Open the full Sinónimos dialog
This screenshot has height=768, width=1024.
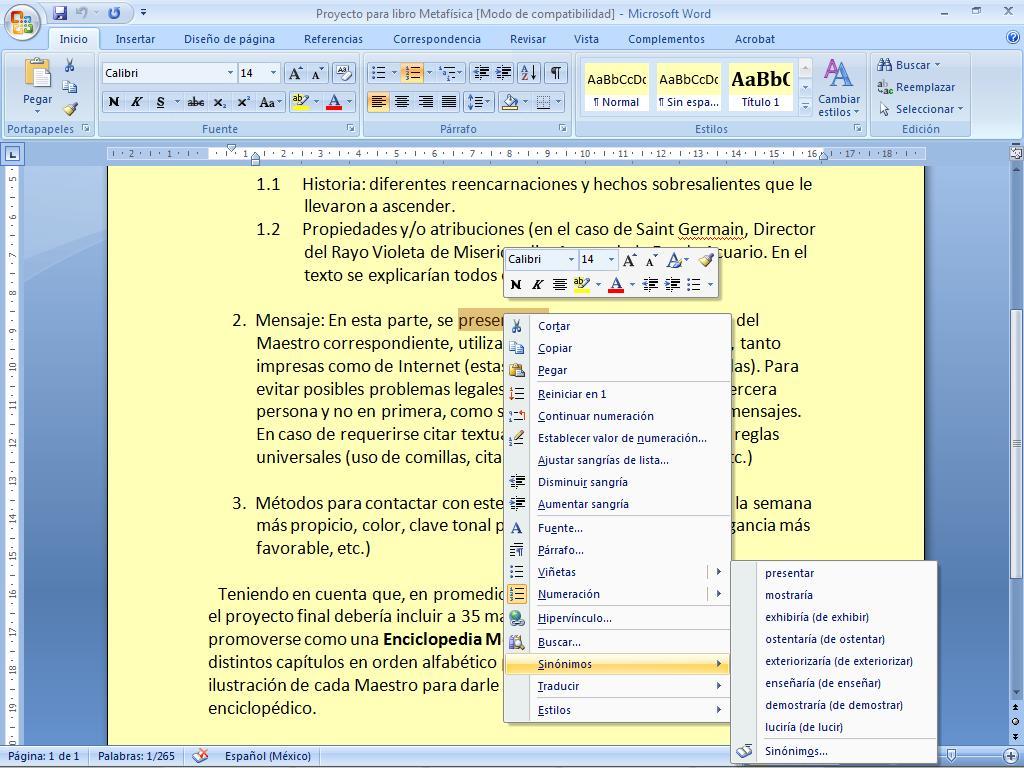[x=797, y=750]
